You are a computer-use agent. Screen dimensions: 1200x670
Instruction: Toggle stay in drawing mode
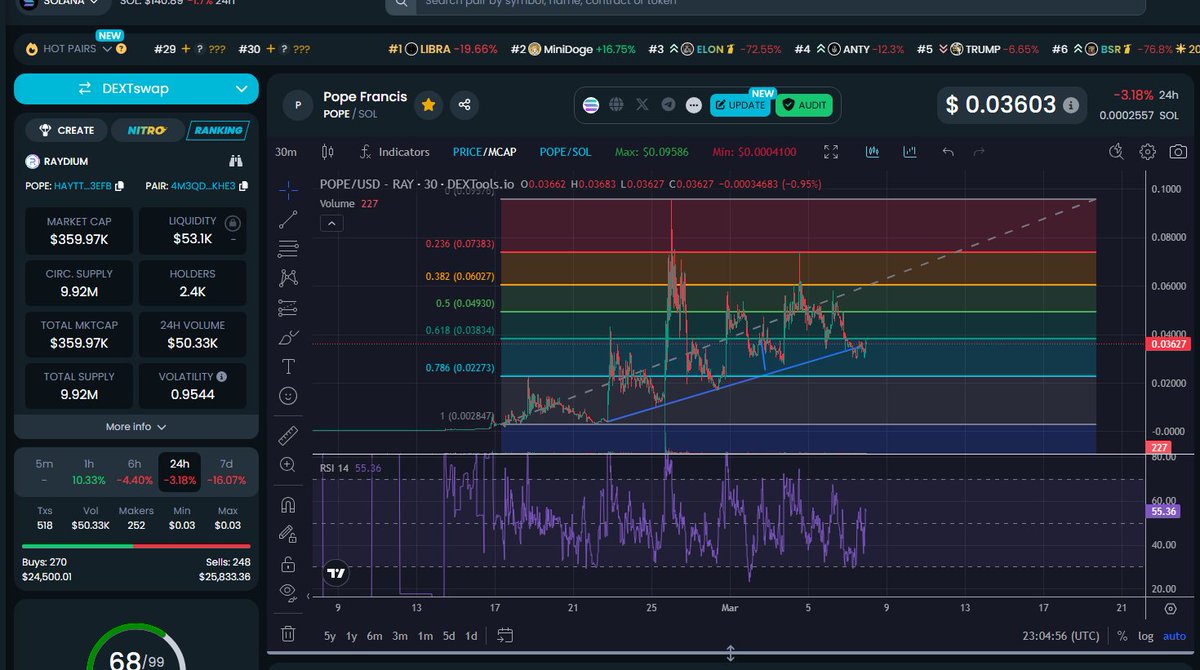[x=288, y=534]
